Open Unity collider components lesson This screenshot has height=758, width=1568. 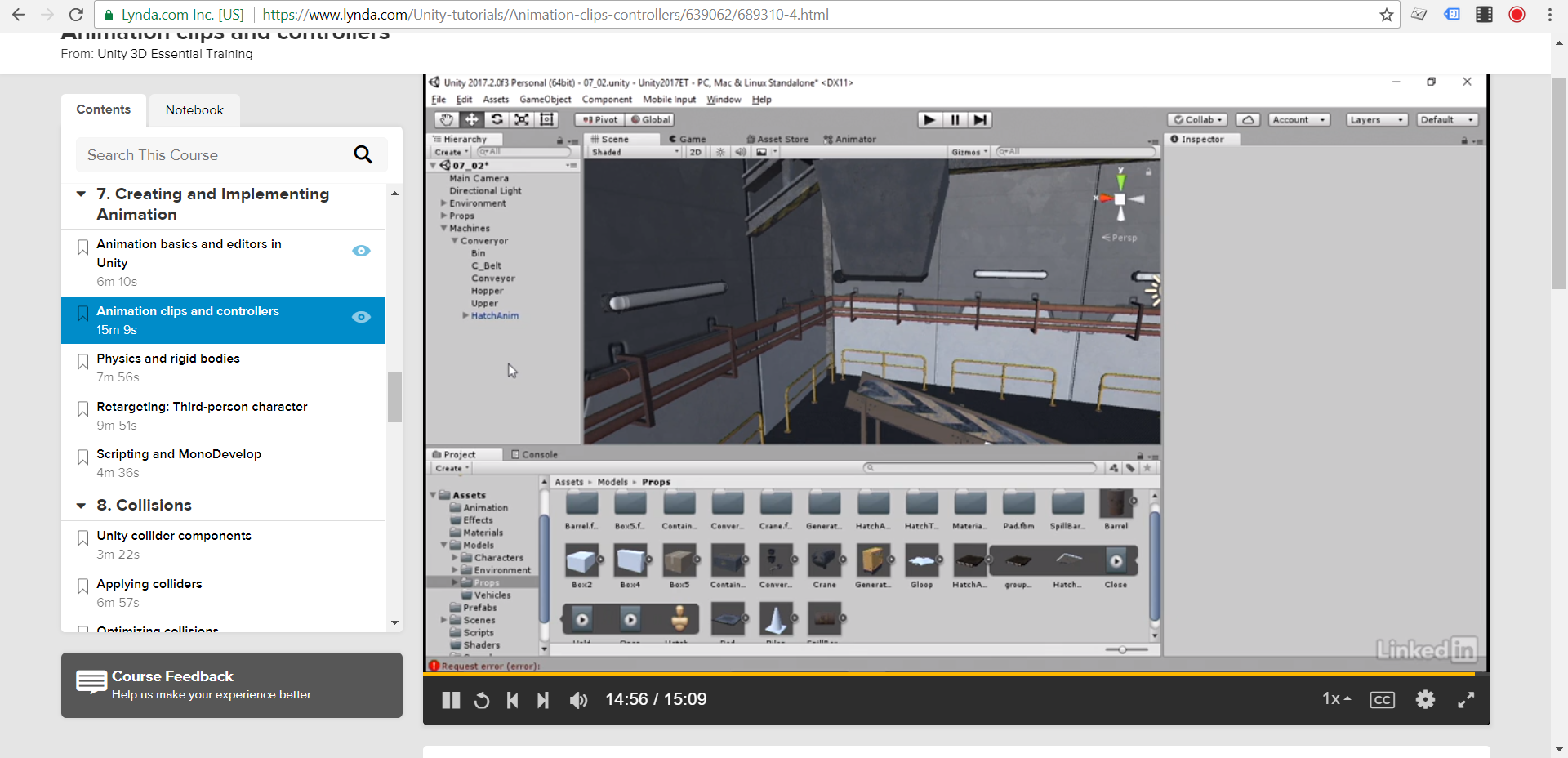tap(174, 536)
